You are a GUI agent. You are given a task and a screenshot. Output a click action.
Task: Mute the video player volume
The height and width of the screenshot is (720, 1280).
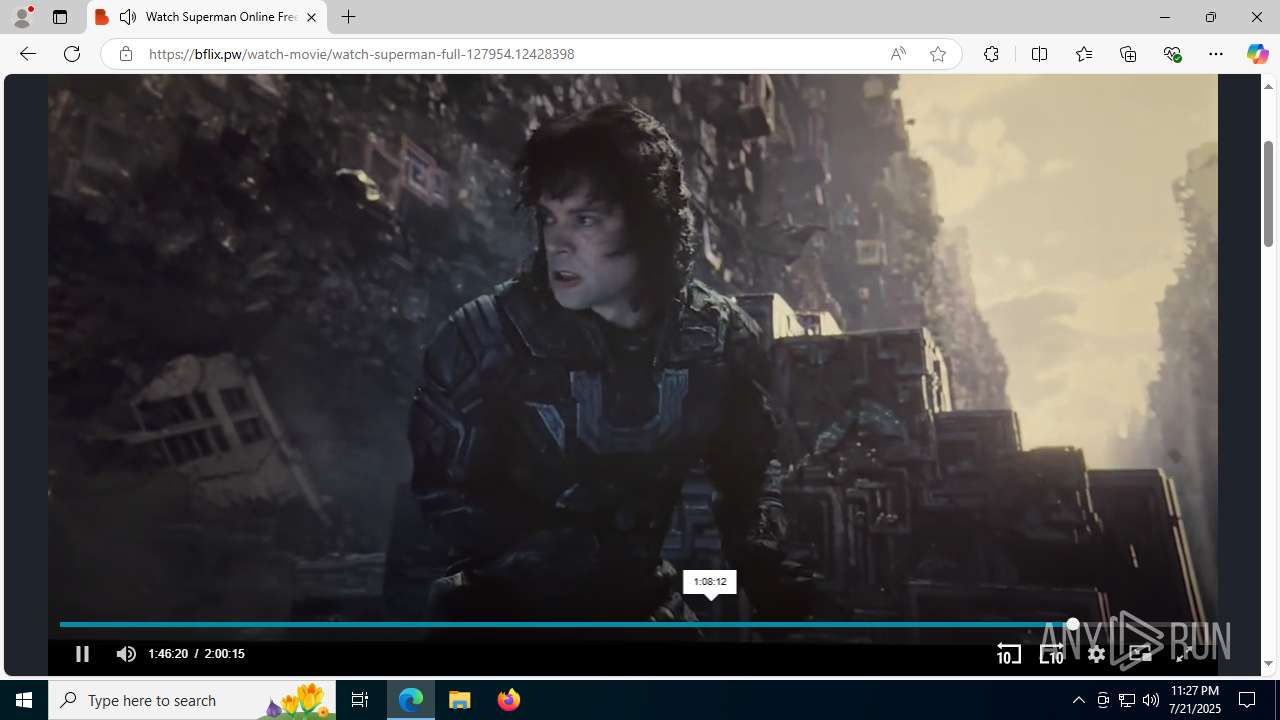[126, 654]
